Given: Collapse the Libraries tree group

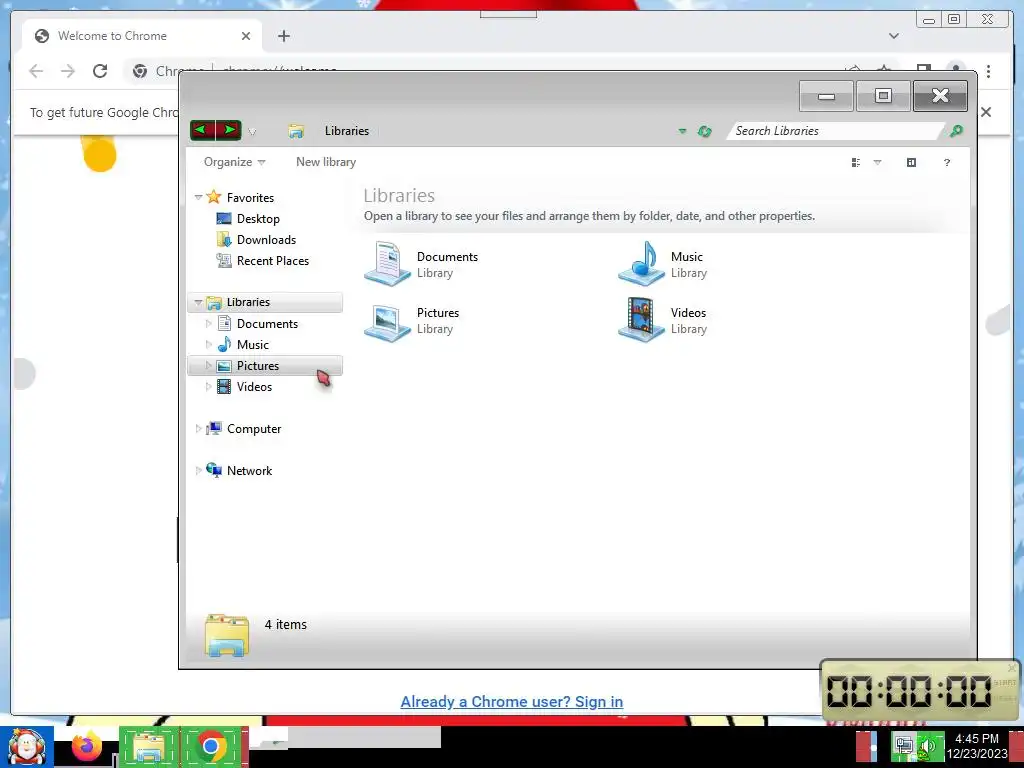Looking at the screenshot, I should click(198, 302).
